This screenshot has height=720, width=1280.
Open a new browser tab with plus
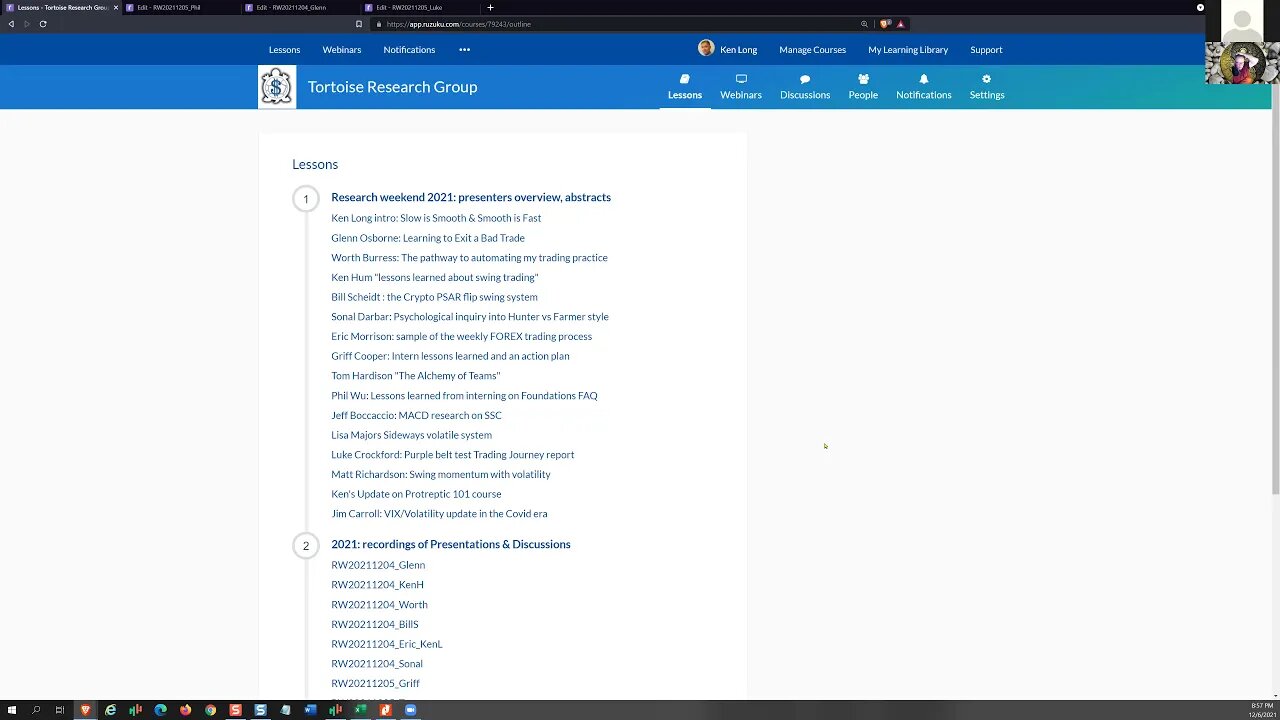pos(490,7)
